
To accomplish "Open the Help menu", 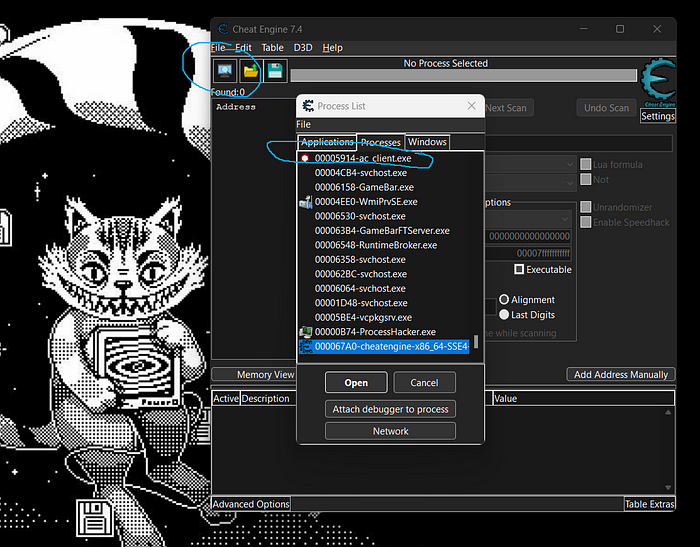I will pyautogui.click(x=333, y=47).
